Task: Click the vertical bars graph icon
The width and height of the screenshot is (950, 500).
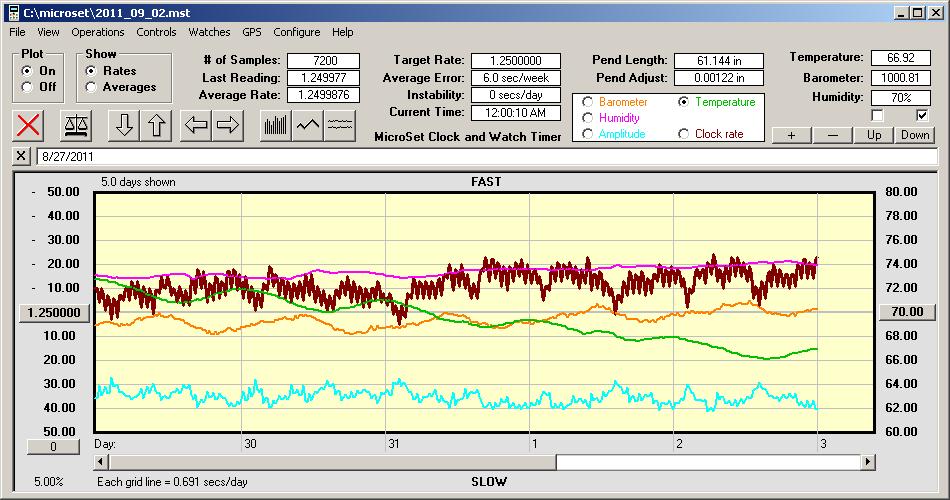Action: pos(276,125)
